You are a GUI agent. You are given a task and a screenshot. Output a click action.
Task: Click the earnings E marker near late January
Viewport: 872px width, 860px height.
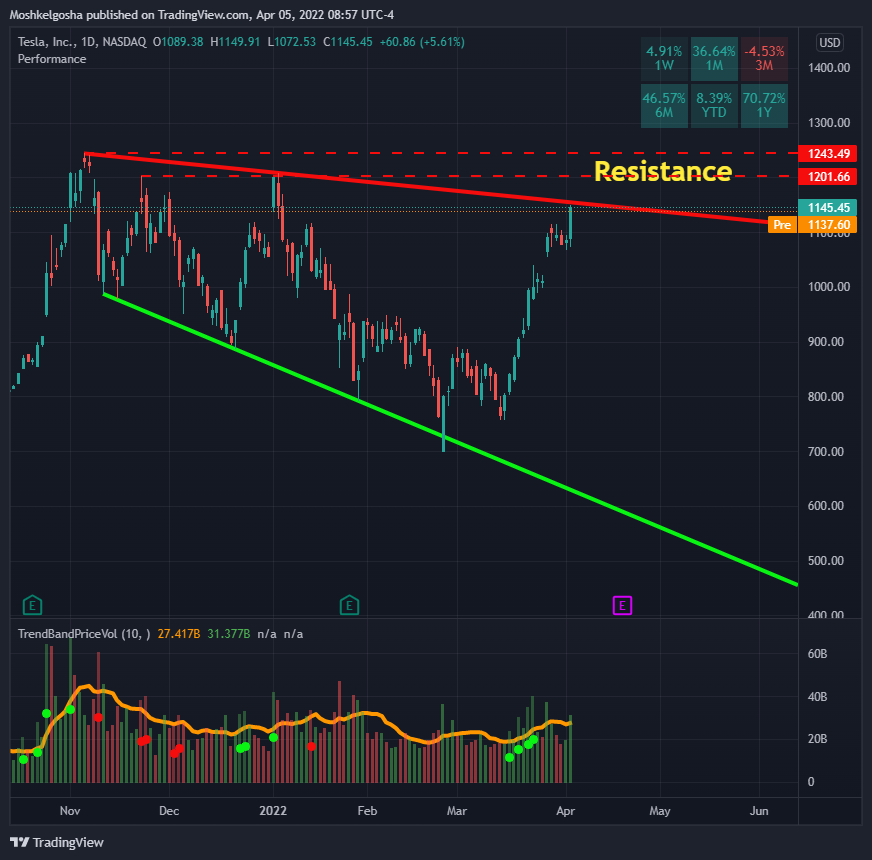349,605
